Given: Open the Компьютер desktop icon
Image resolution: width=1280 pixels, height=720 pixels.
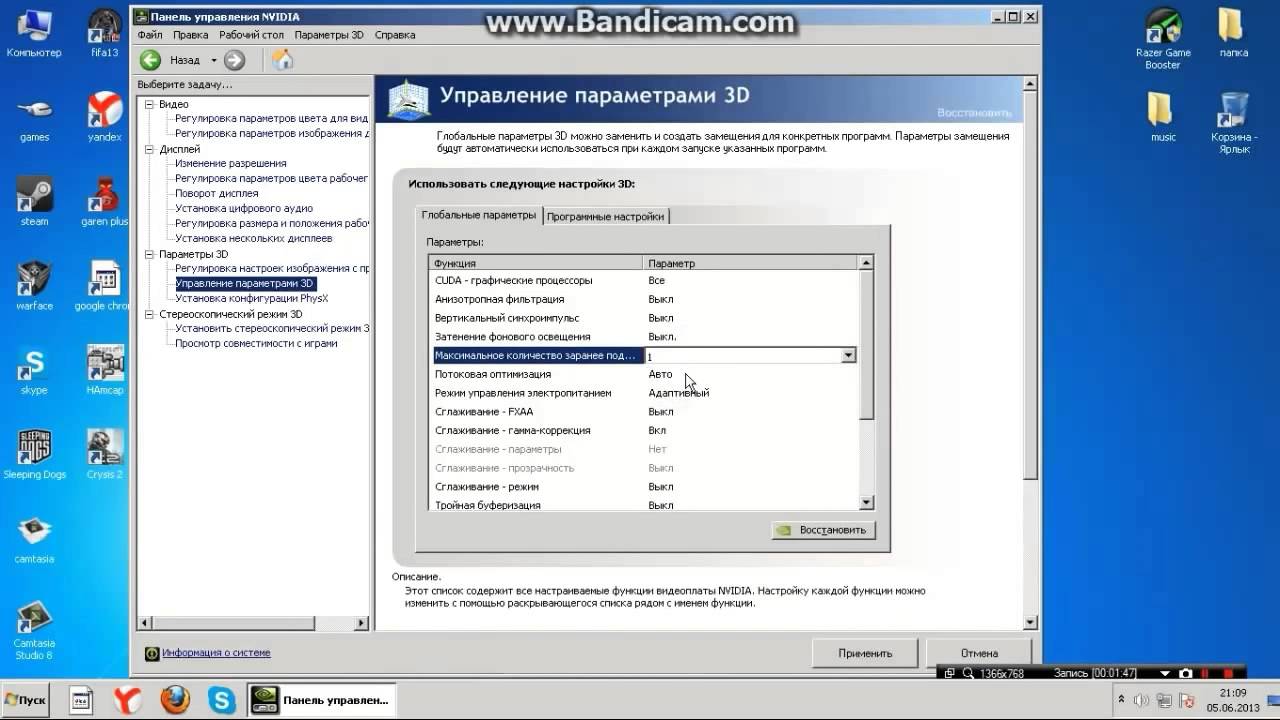Looking at the screenshot, I should click(34, 33).
